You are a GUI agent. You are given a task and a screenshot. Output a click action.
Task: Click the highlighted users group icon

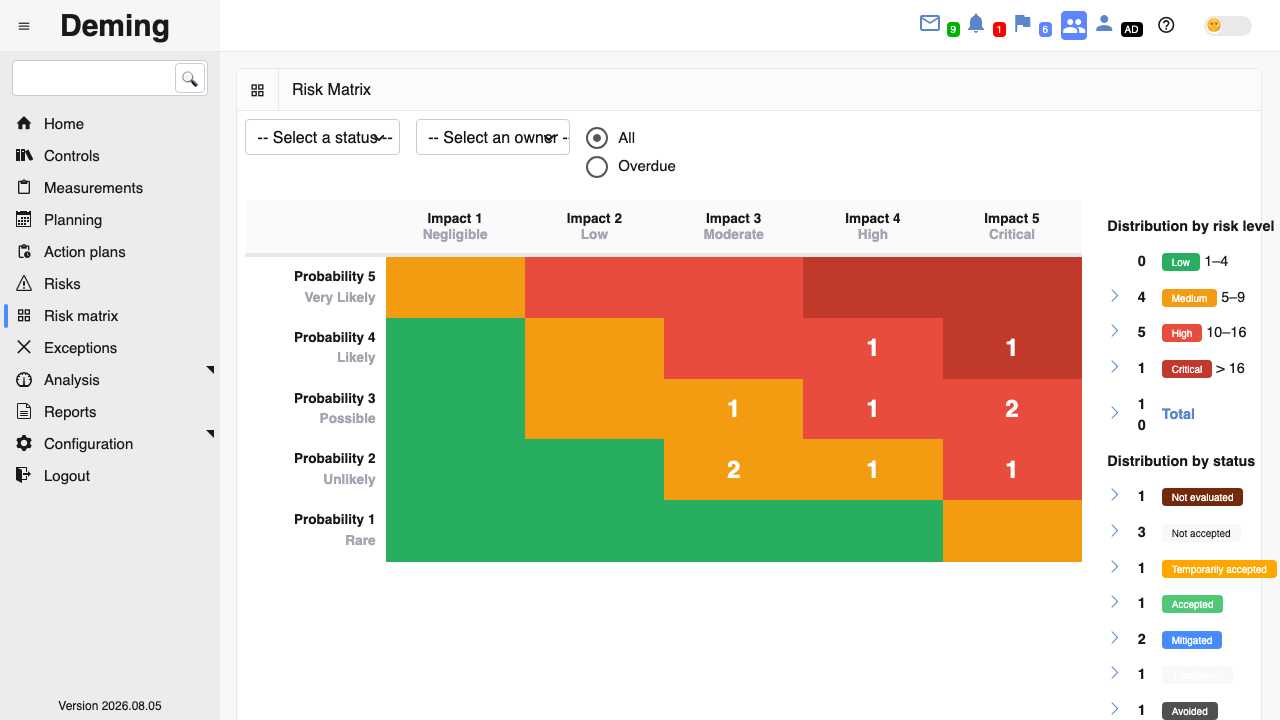(1074, 26)
